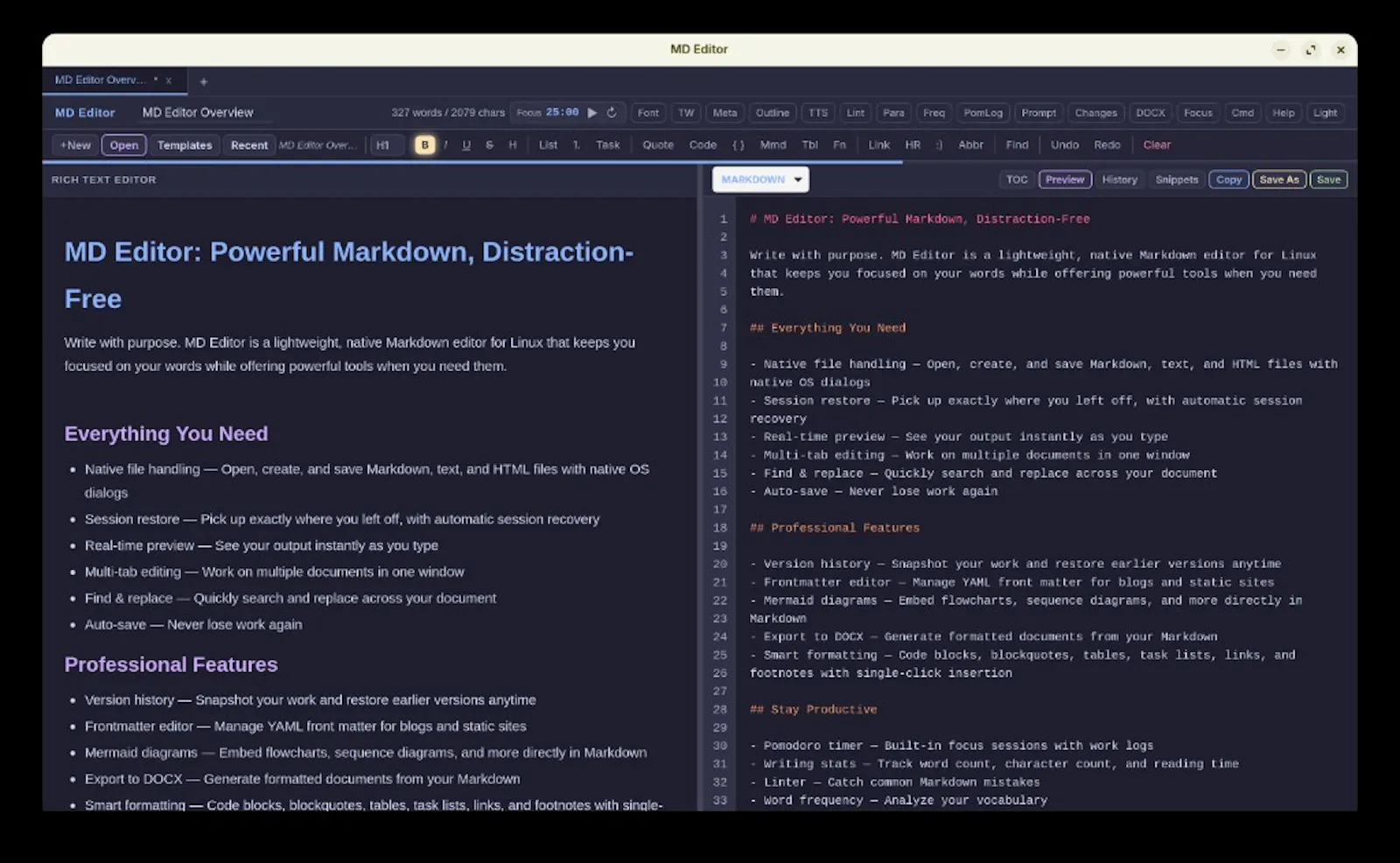Open the version History
This screenshot has width=1400, height=863.
(1119, 179)
